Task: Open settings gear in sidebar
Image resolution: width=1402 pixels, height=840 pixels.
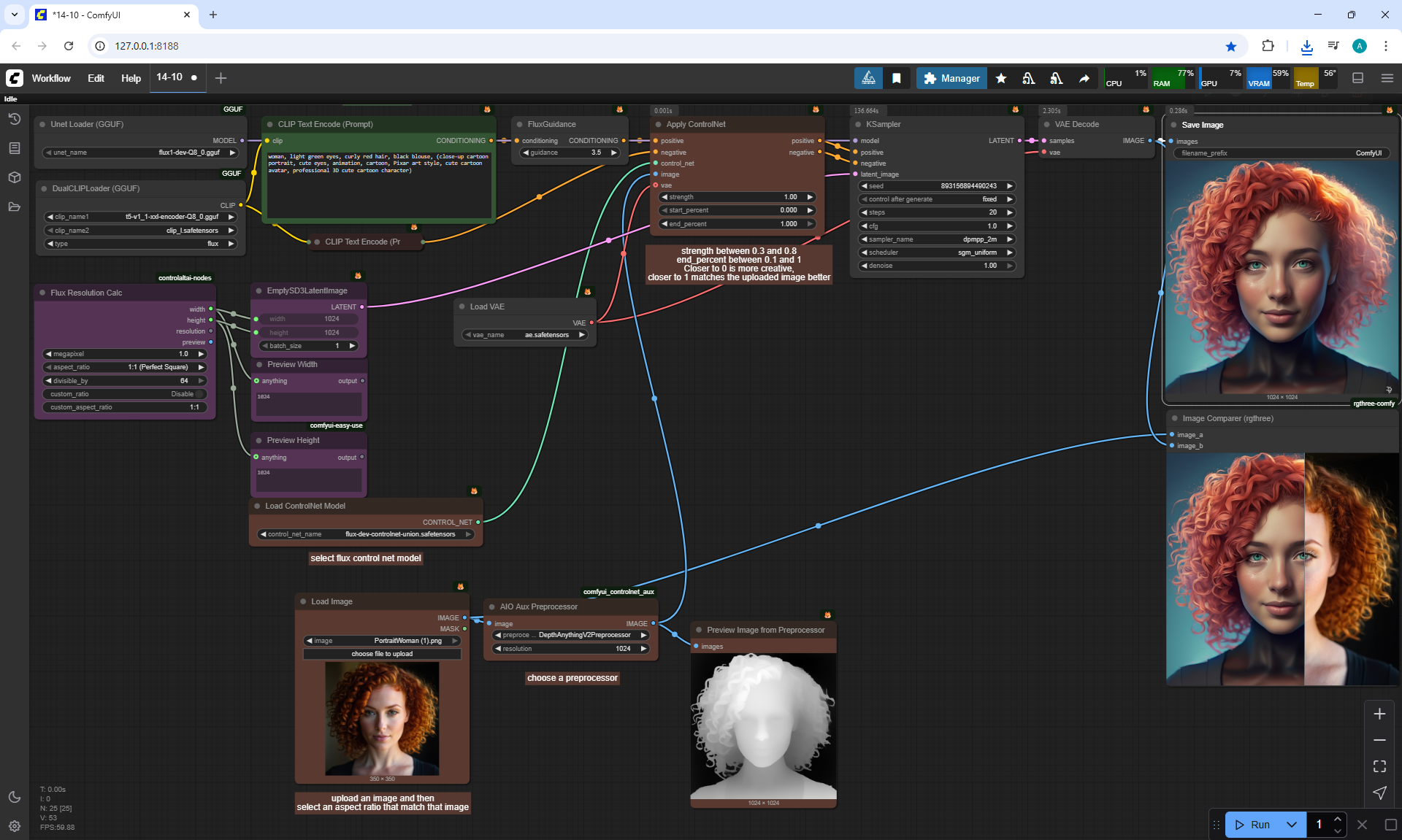Action: [14, 826]
